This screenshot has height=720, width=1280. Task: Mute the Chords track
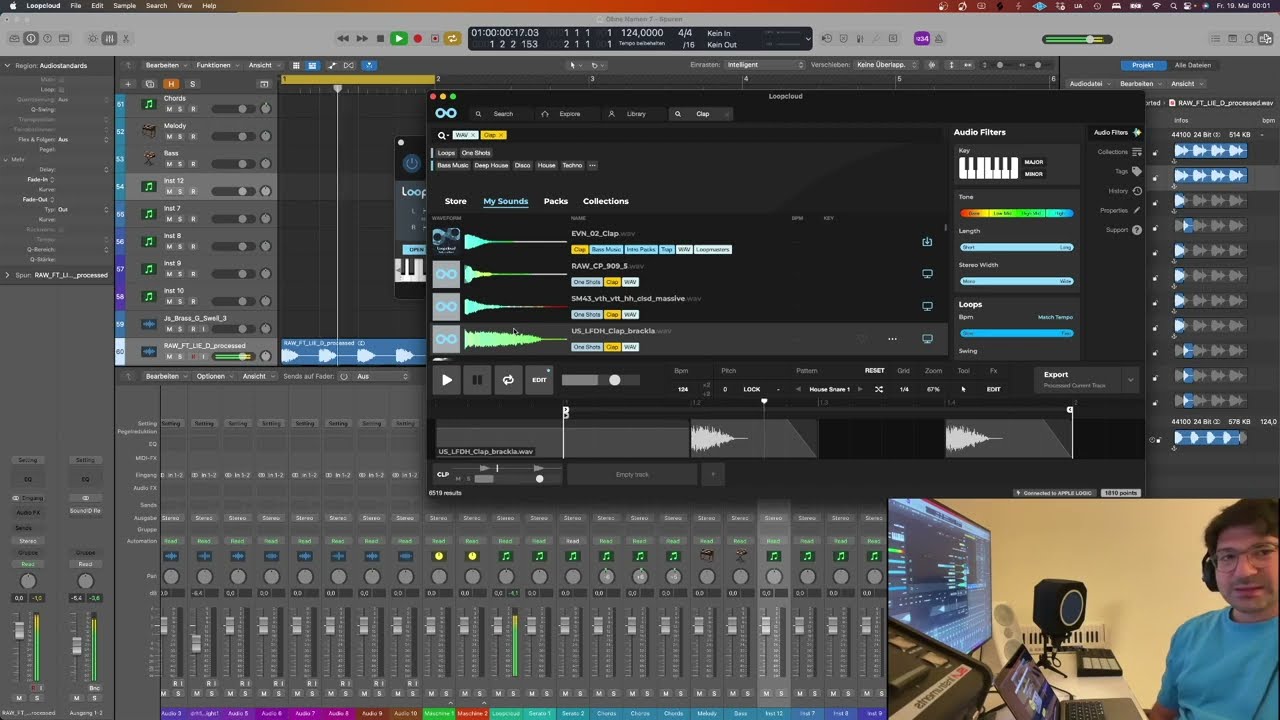click(x=169, y=108)
